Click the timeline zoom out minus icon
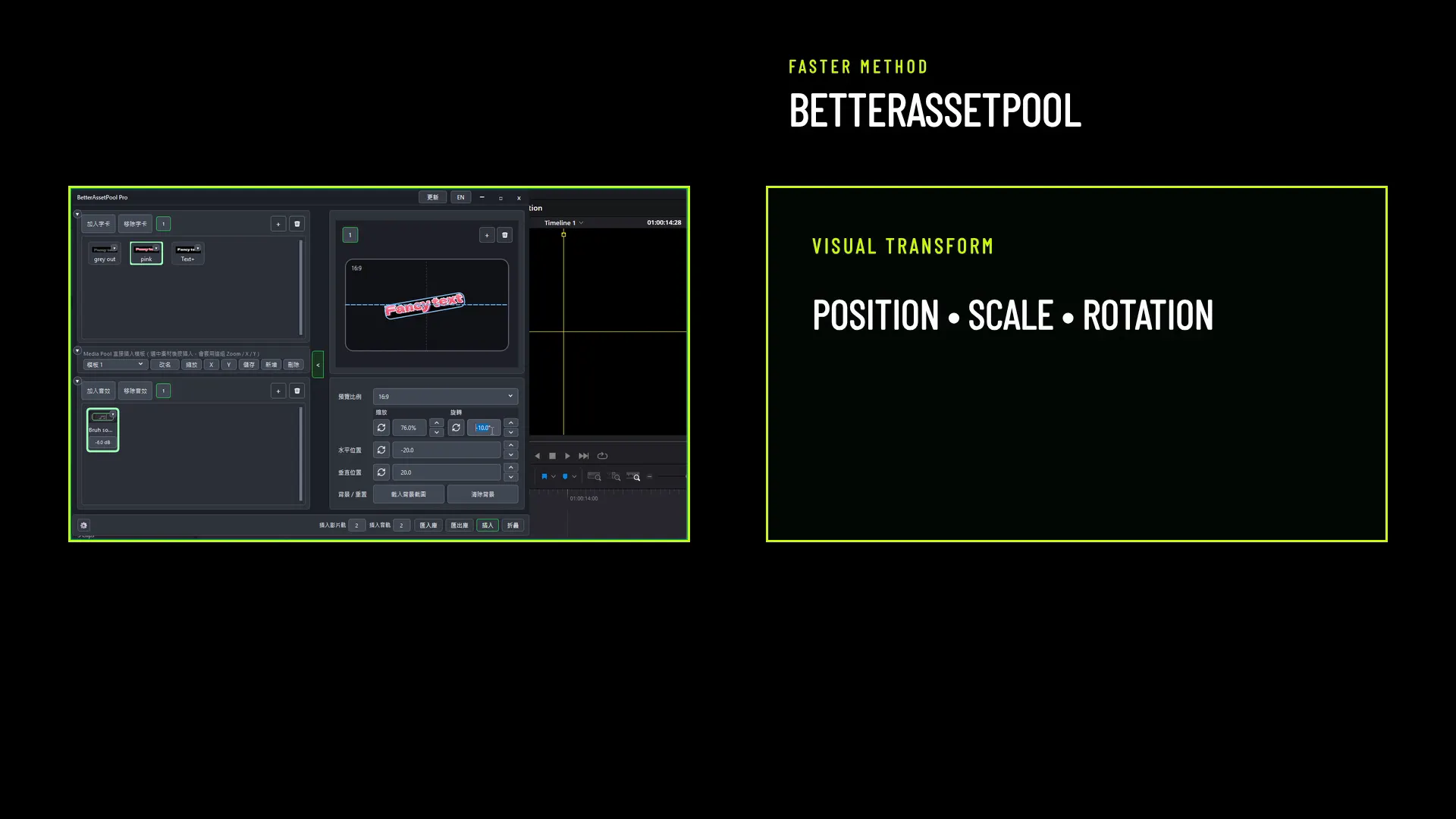 (x=650, y=476)
